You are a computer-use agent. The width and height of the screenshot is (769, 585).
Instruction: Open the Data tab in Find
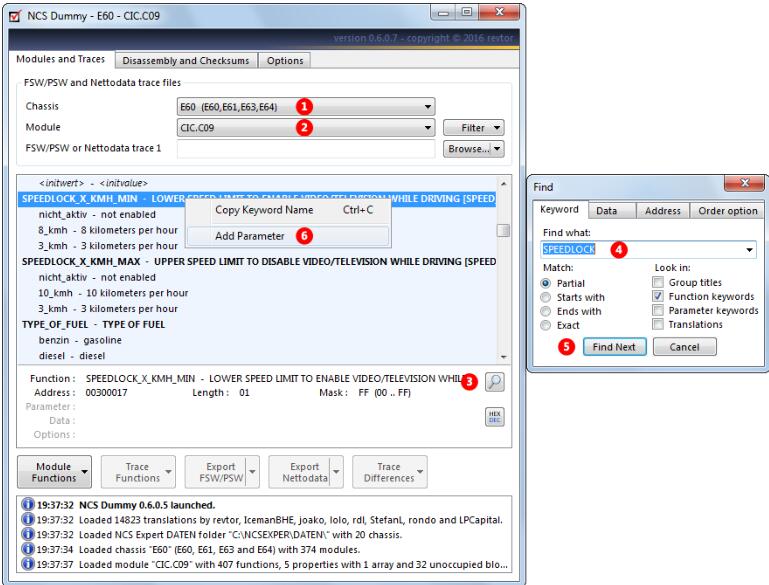[605, 211]
